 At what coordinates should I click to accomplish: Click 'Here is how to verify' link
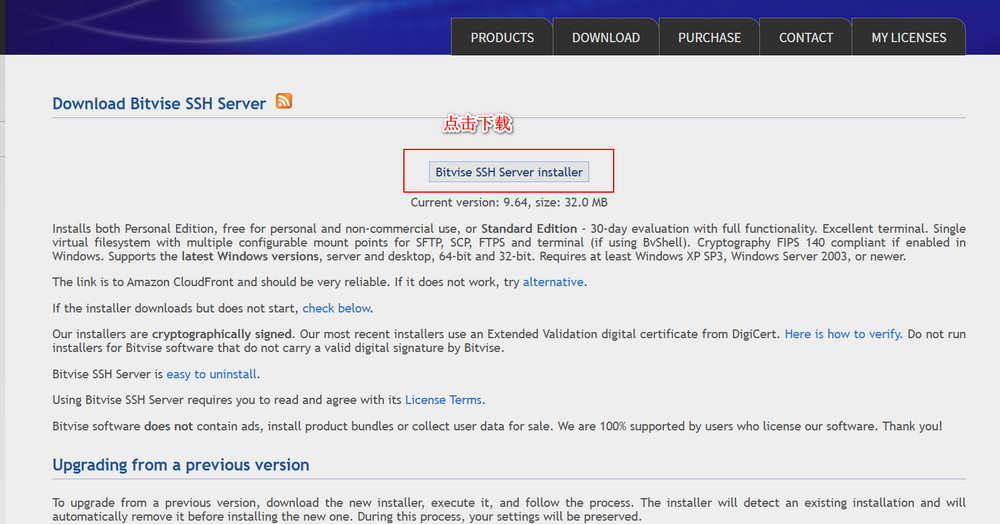(842, 334)
